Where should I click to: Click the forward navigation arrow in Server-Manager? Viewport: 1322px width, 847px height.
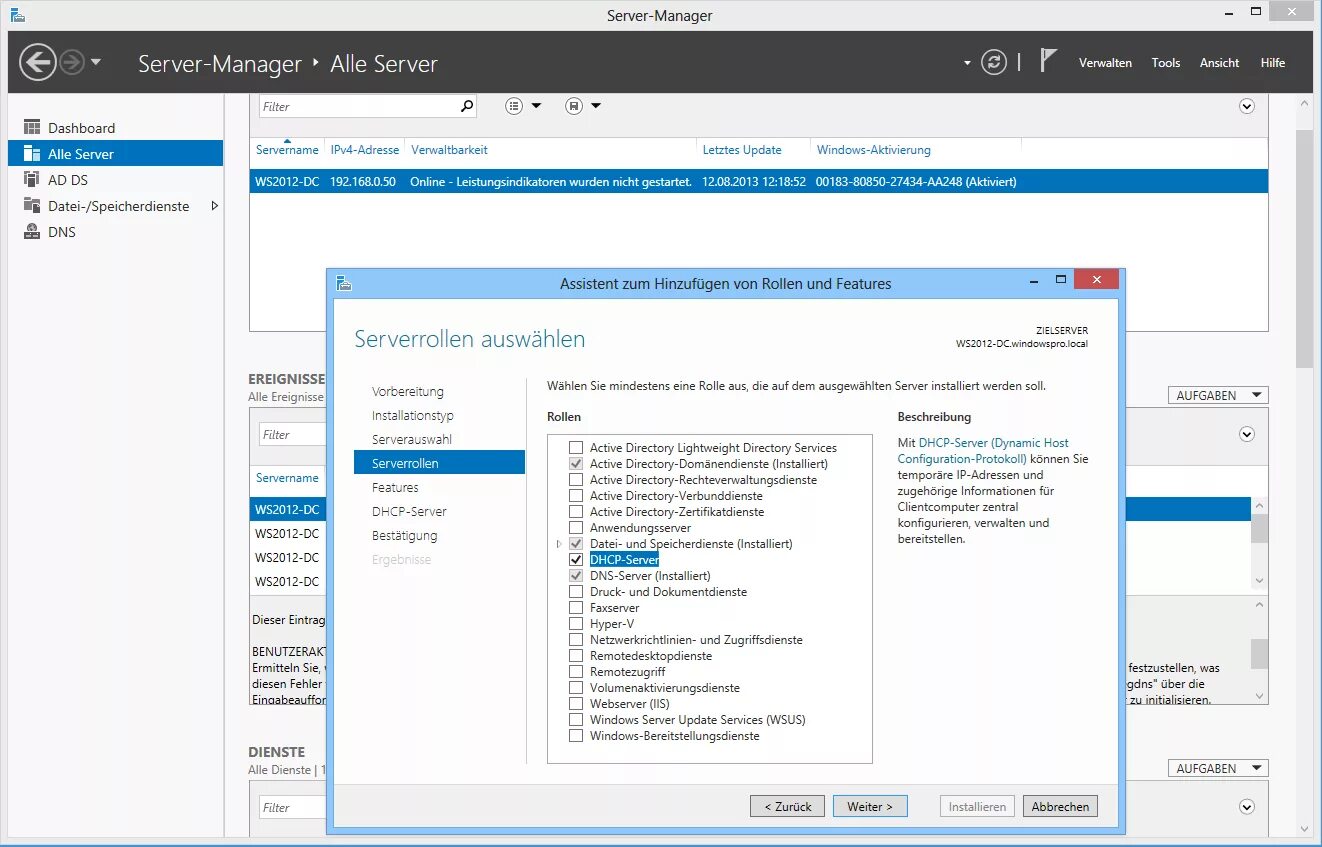point(72,63)
